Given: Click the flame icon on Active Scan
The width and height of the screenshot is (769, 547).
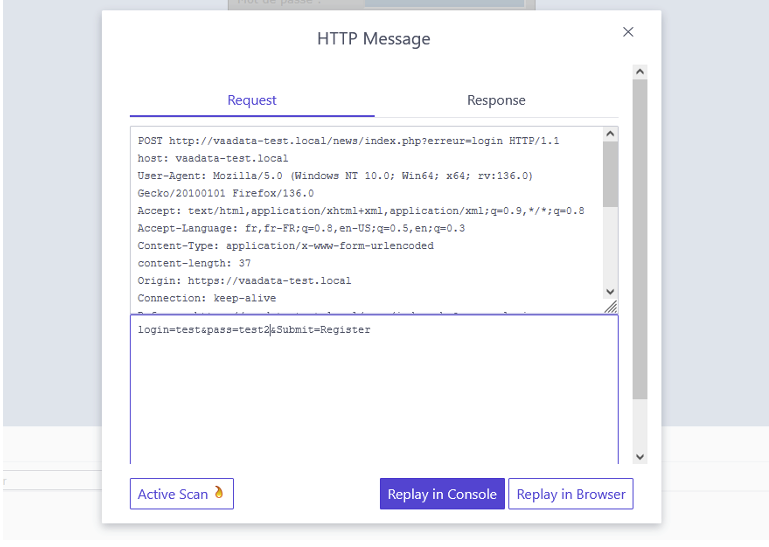Looking at the screenshot, I should (x=220, y=493).
